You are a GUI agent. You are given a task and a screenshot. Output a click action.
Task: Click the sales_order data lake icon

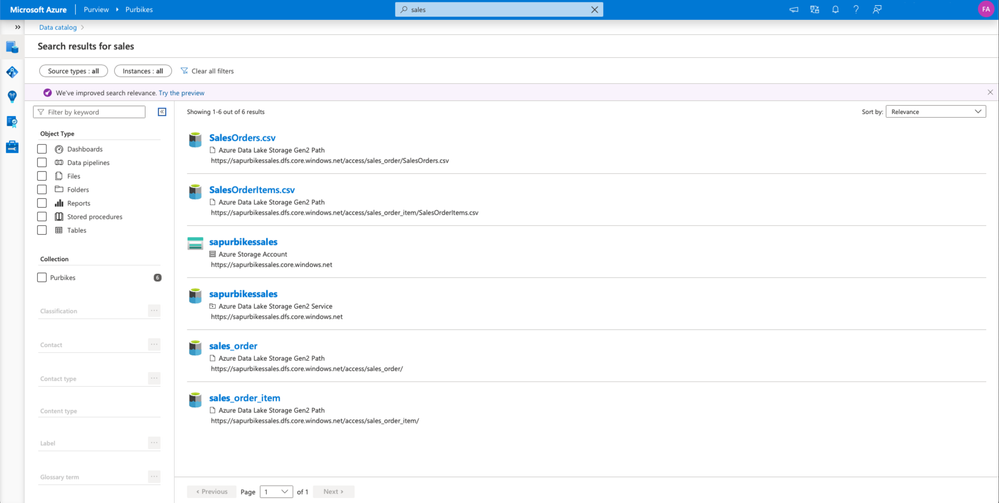[x=195, y=348]
